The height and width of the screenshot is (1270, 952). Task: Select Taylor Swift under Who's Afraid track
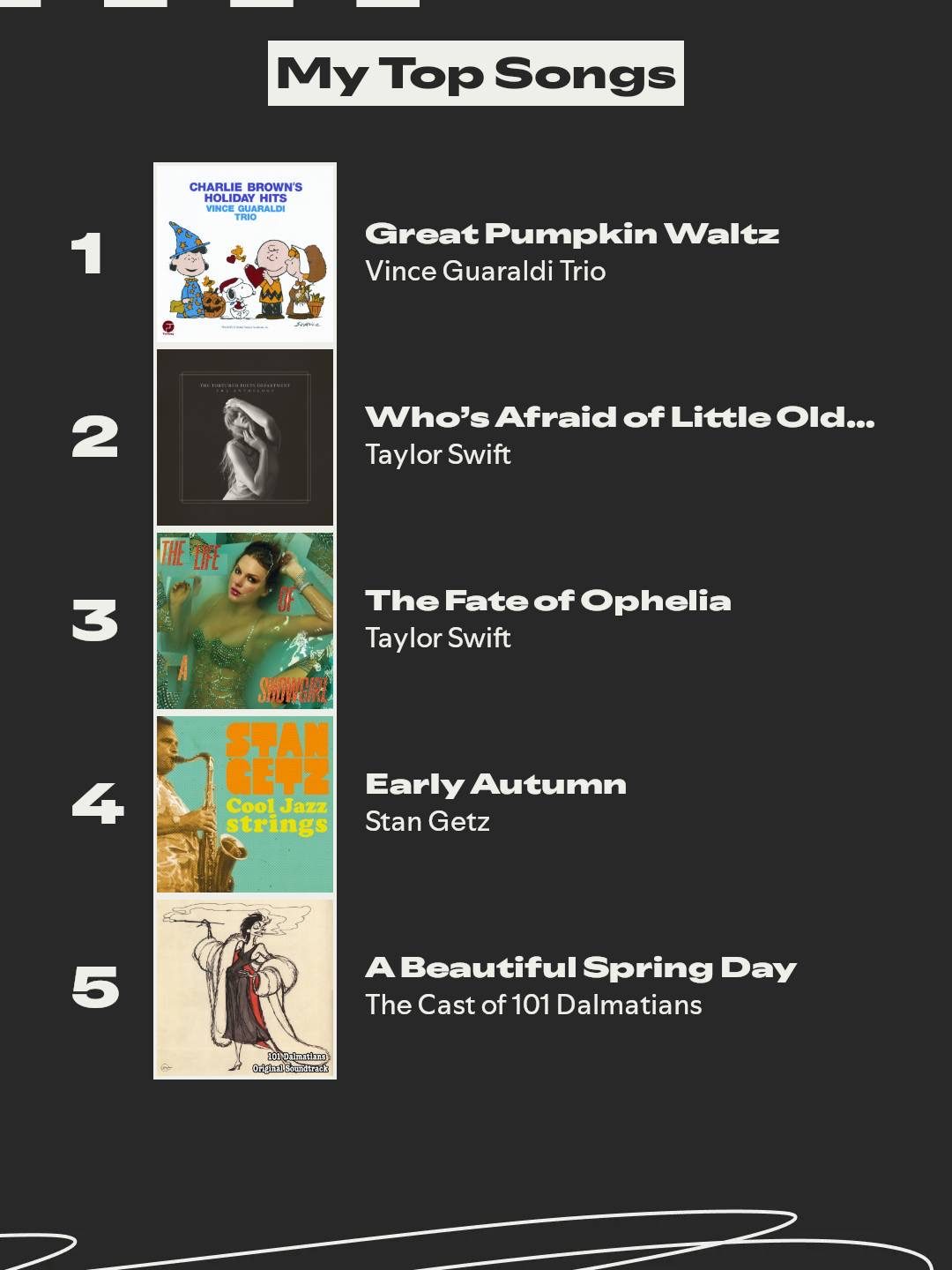tap(438, 454)
